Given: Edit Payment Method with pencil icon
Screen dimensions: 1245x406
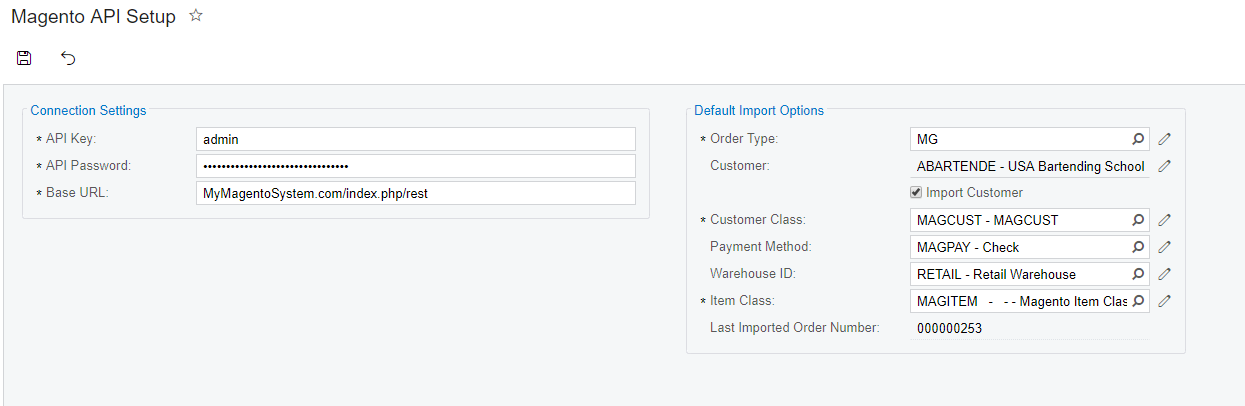Looking at the screenshot, I should tap(1164, 247).
